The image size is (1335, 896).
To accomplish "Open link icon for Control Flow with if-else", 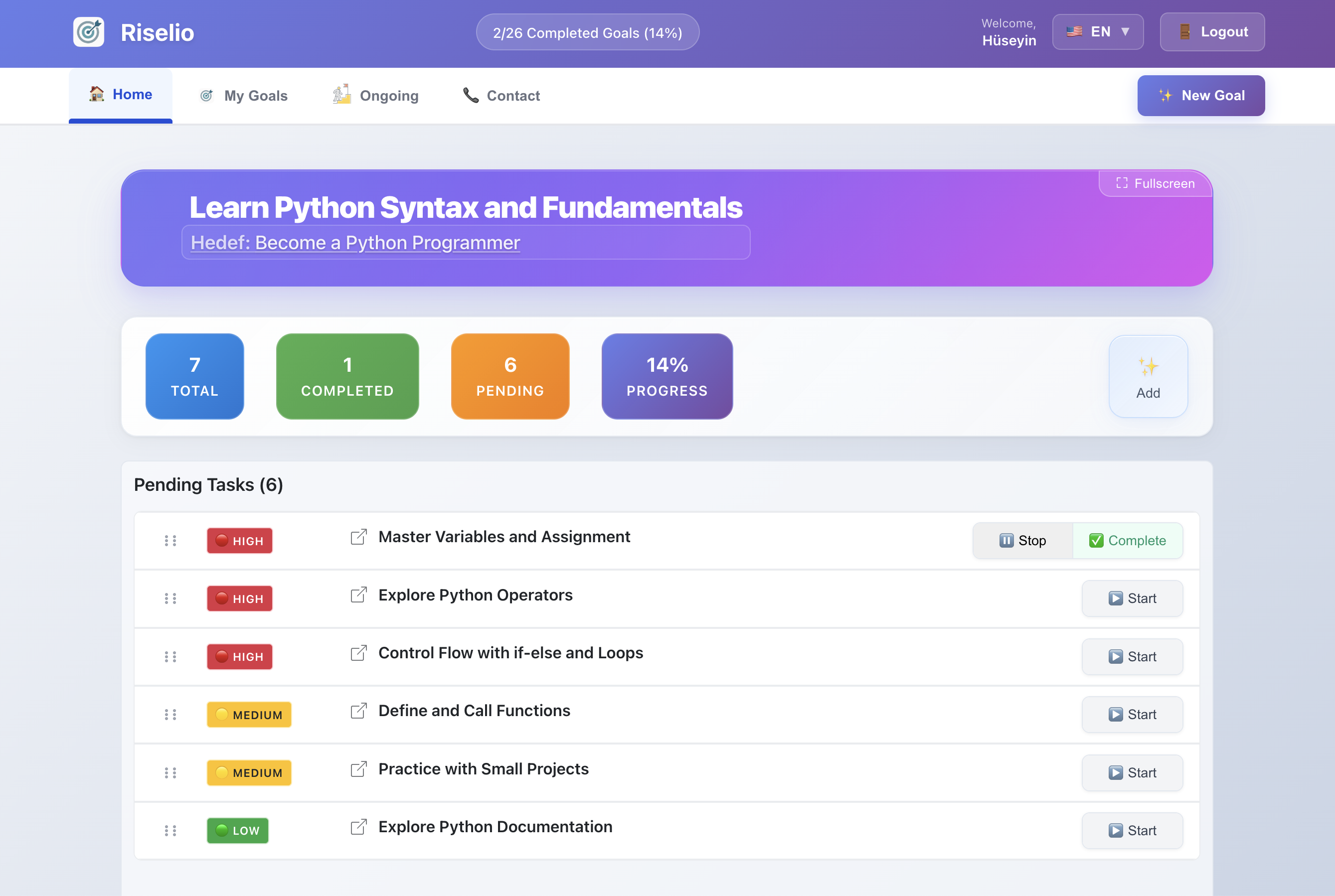I will pyautogui.click(x=358, y=653).
